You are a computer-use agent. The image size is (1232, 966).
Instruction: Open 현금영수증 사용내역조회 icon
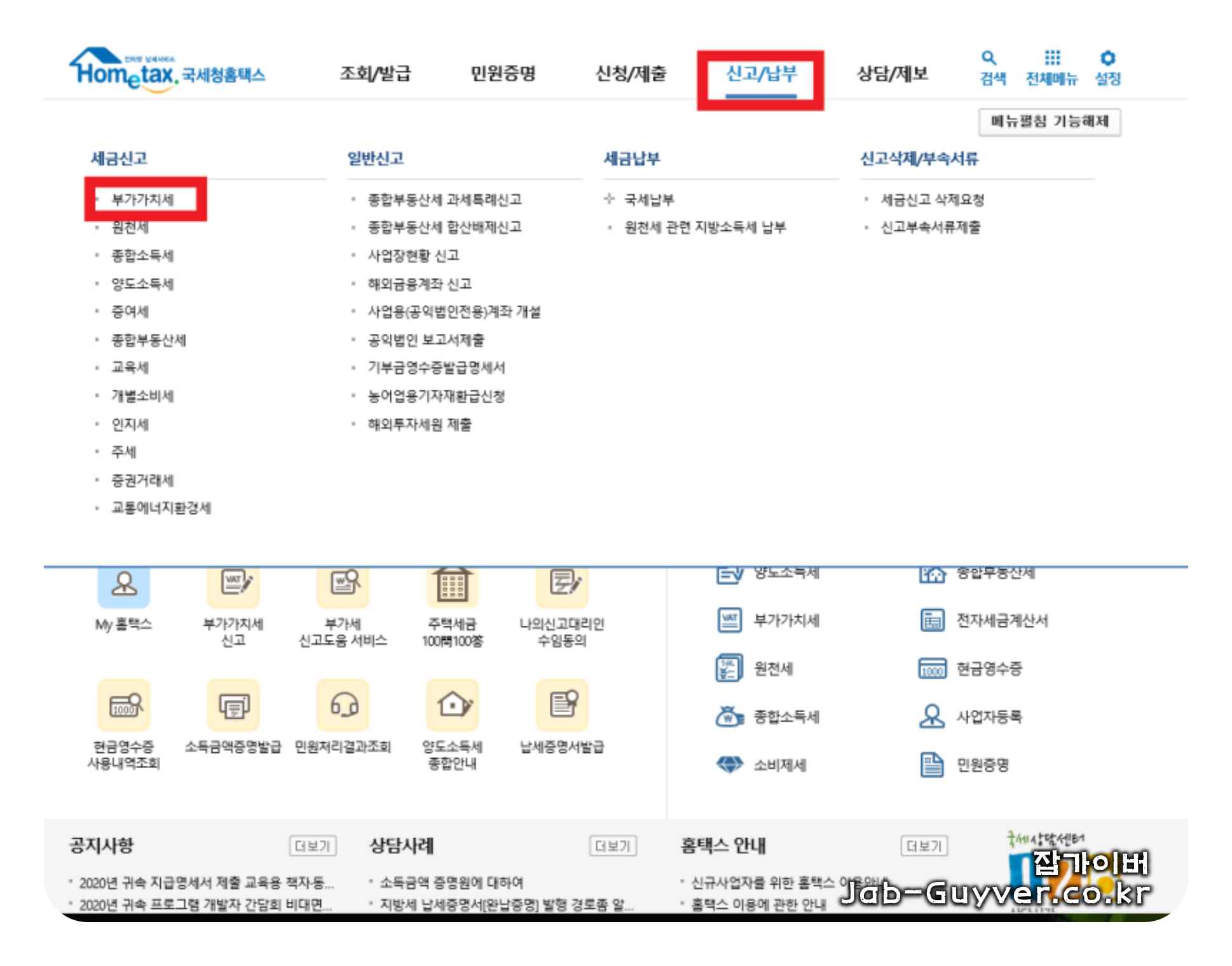123,705
